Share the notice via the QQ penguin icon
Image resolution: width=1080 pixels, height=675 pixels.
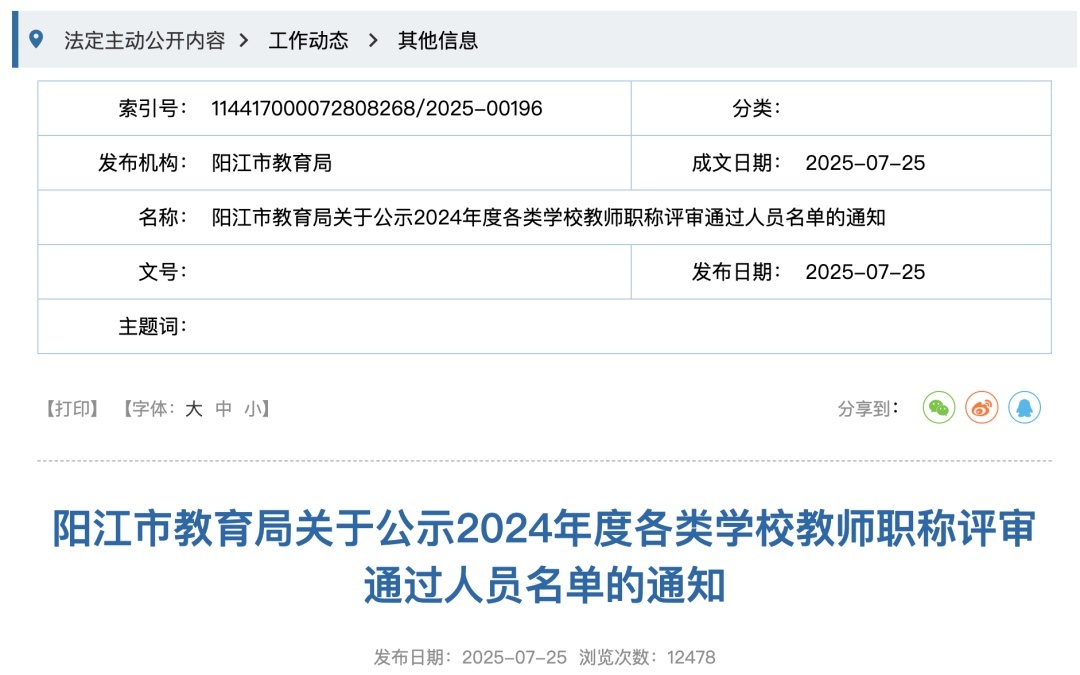coord(1024,407)
